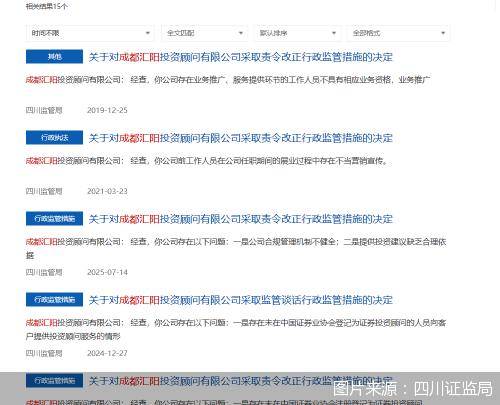Expand the 全部格式 format dropdown
This screenshot has height=405, width=500.
coord(398,33)
